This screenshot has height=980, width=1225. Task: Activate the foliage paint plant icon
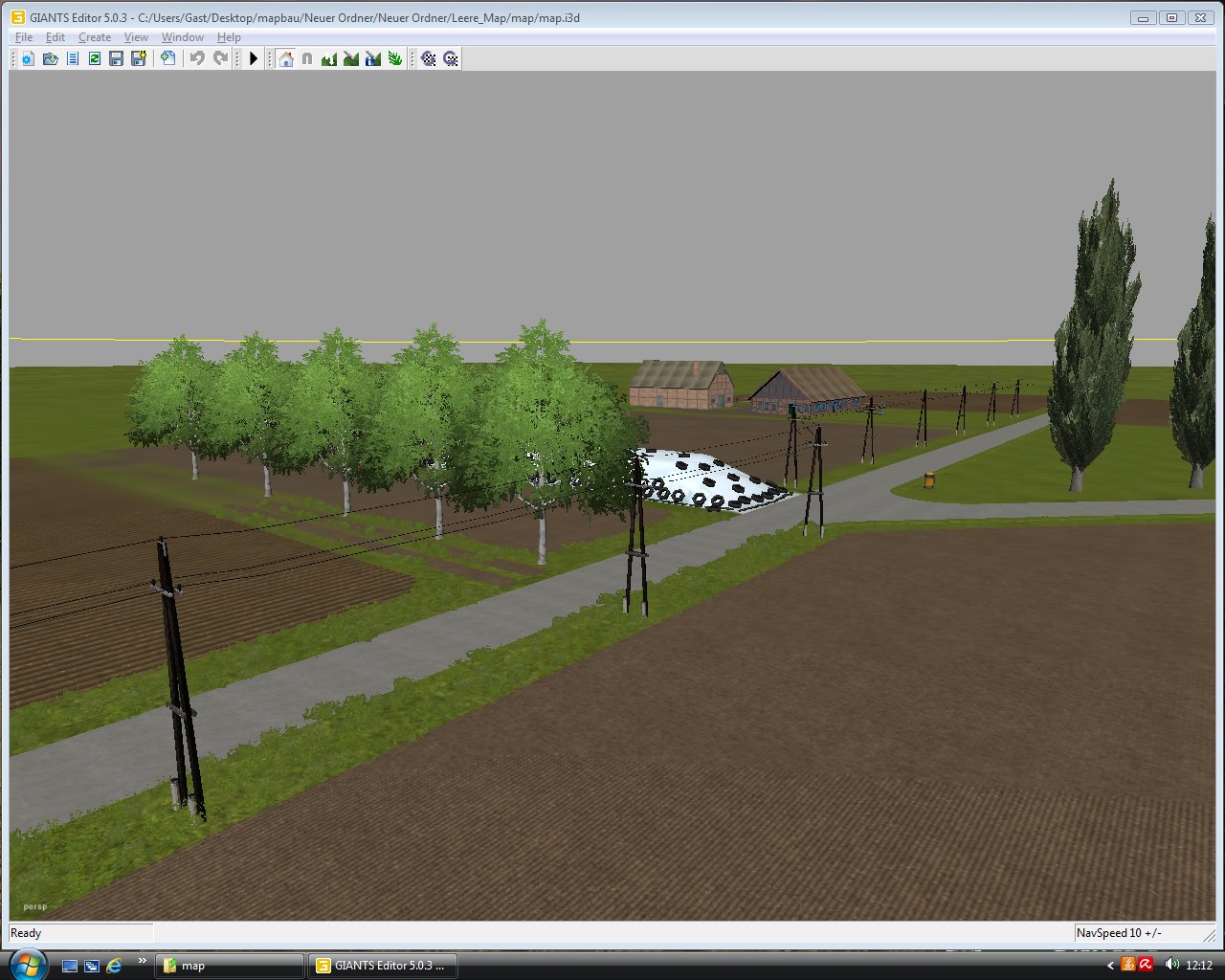395,59
